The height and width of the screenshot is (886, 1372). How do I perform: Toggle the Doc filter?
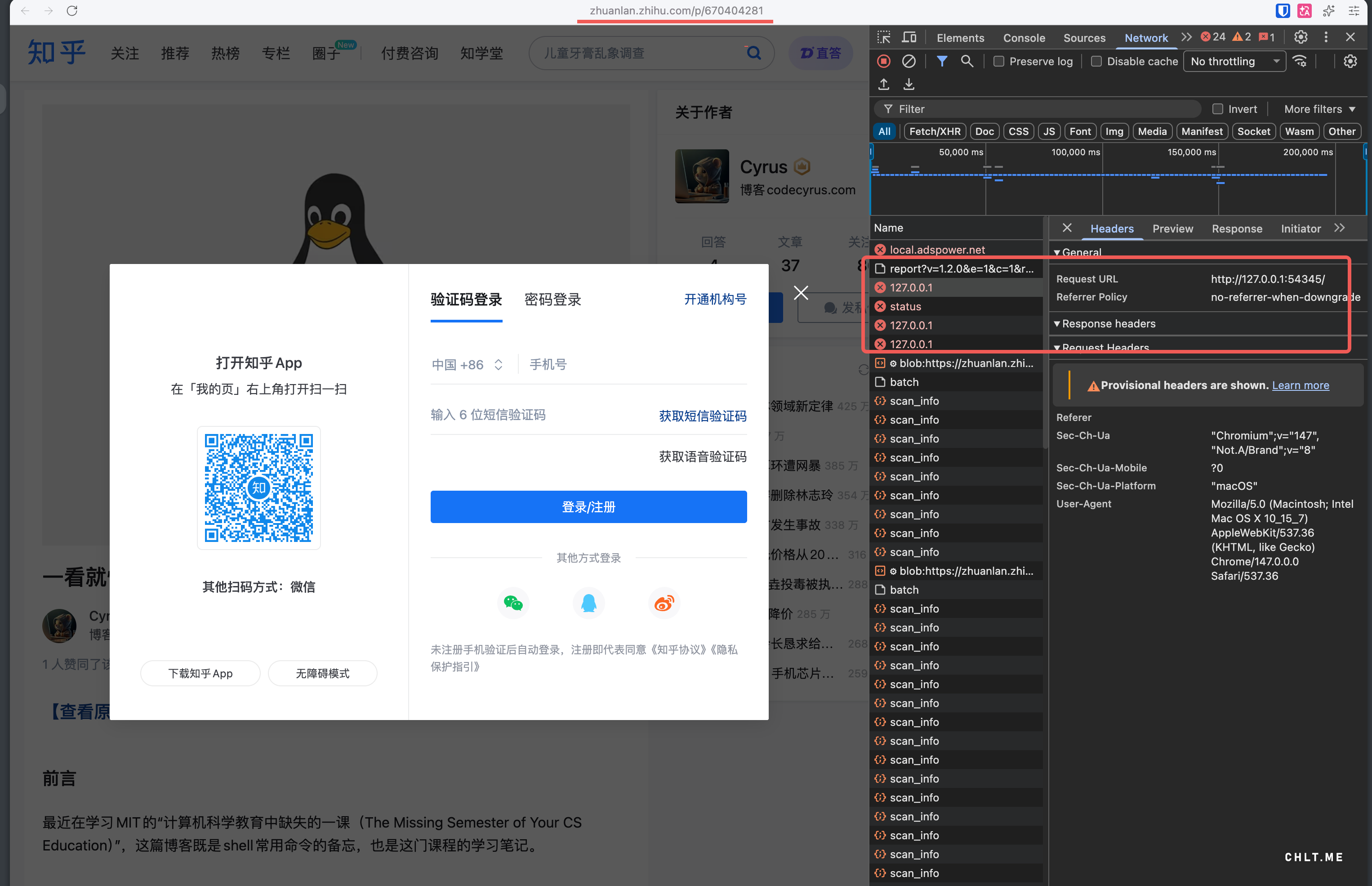984,132
